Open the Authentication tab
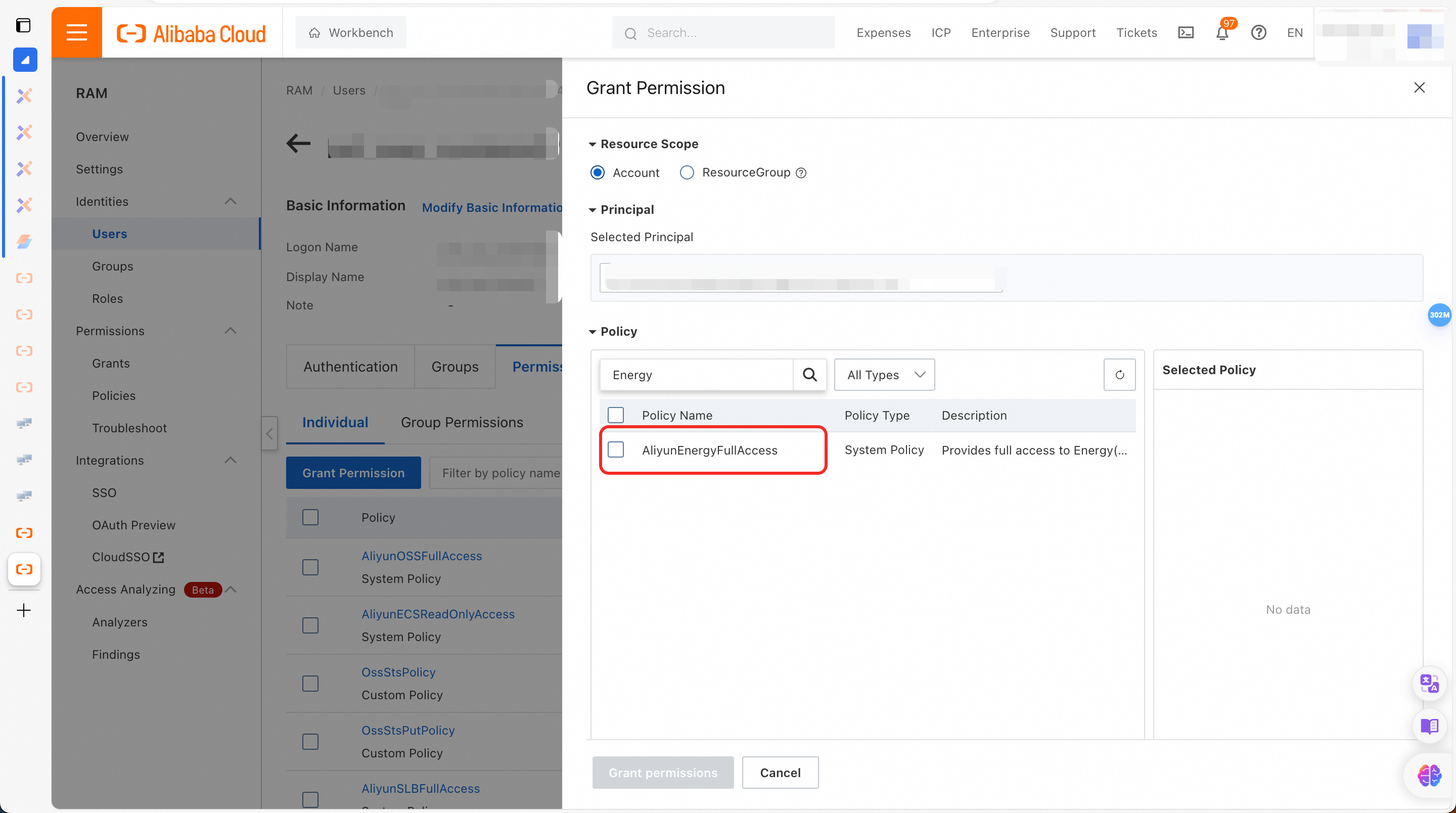This screenshot has height=813, width=1456. tap(350, 367)
